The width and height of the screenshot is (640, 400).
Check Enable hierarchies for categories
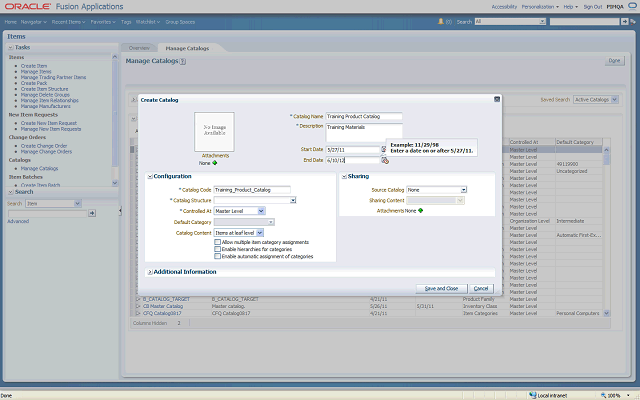tap(218, 249)
